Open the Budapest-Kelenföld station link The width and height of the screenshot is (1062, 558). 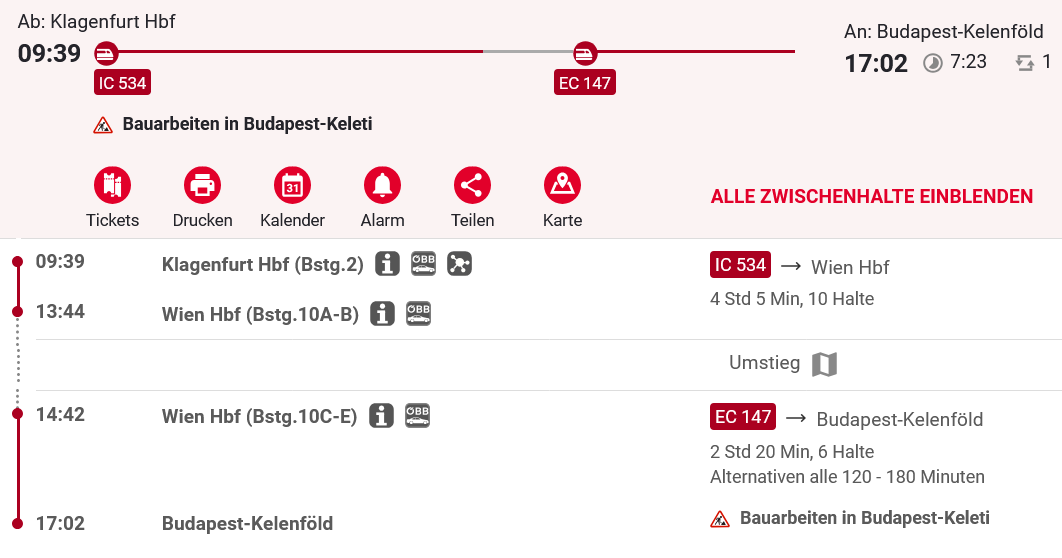[x=247, y=524]
